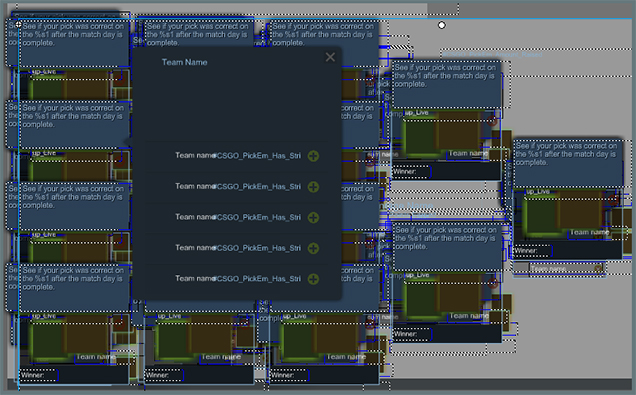This screenshot has width=636, height=395.
Task: Click red circle icon on lower semifinal card
Action: pyautogui.click(x=493, y=283)
